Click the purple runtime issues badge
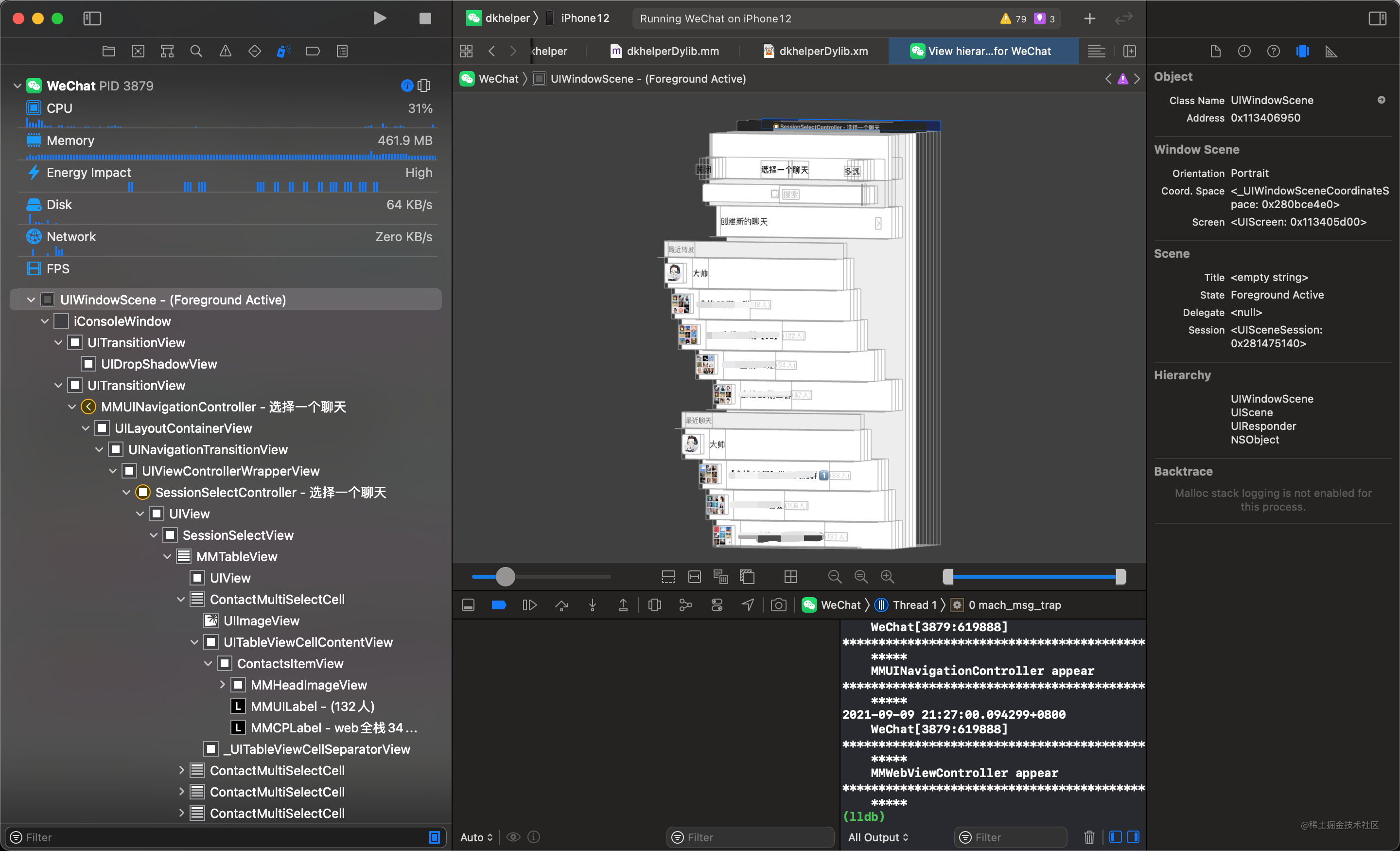The height and width of the screenshot is (851, 1400). pos(1044,19)
